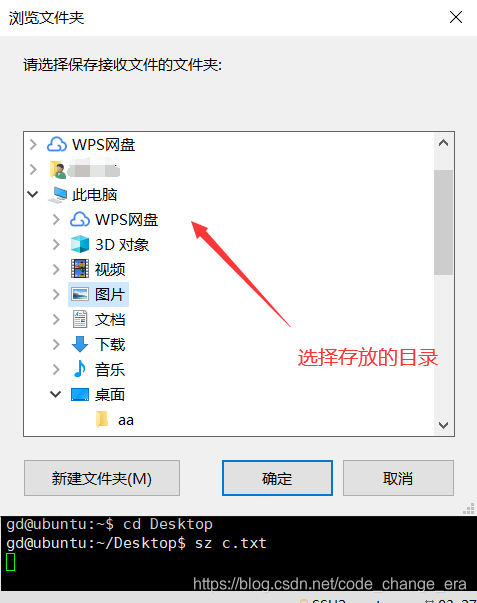
Task: Select the top-level WPS网盘 cloud icon
Action: [x=57, y=145]
